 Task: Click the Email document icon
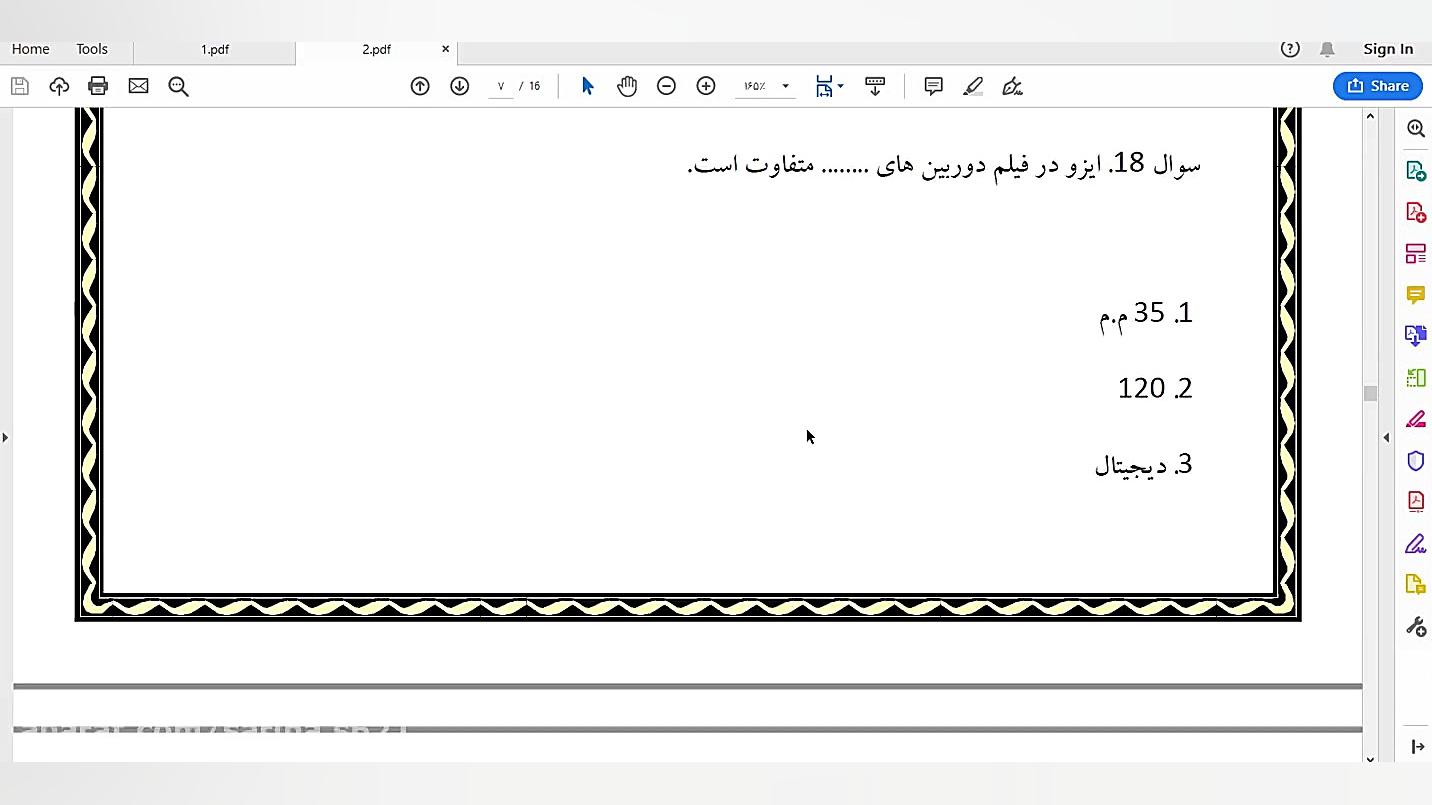(138, 86)
